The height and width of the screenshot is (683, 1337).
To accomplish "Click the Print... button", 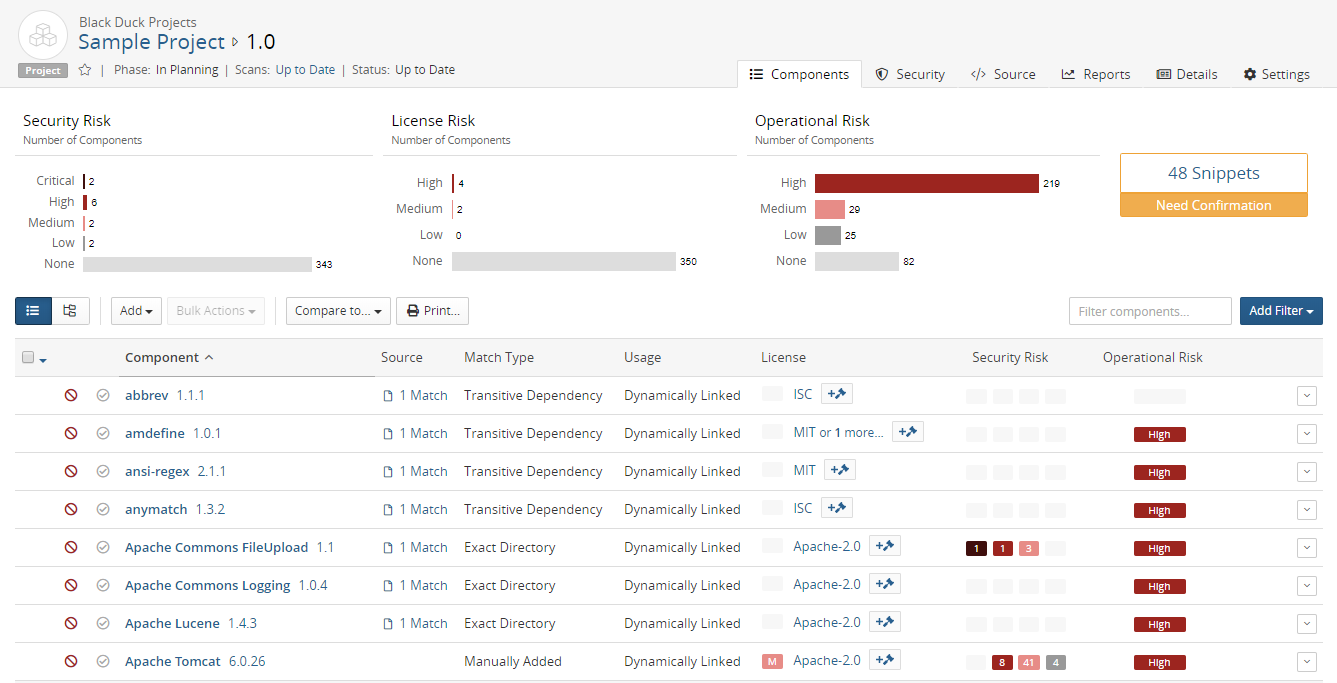I will click(432, 311).
